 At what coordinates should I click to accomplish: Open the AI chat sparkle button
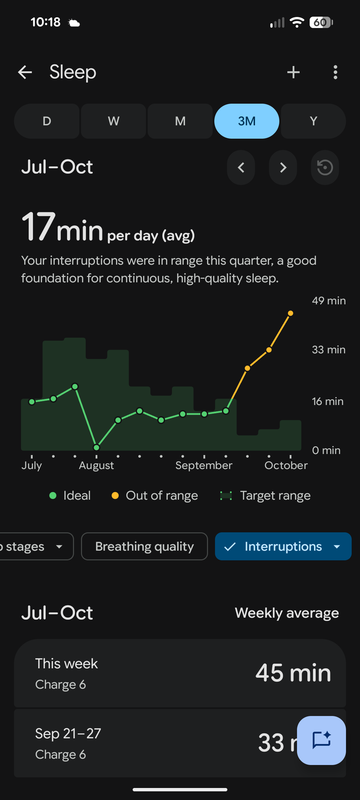pyautogui.click(x=321, y=740)
